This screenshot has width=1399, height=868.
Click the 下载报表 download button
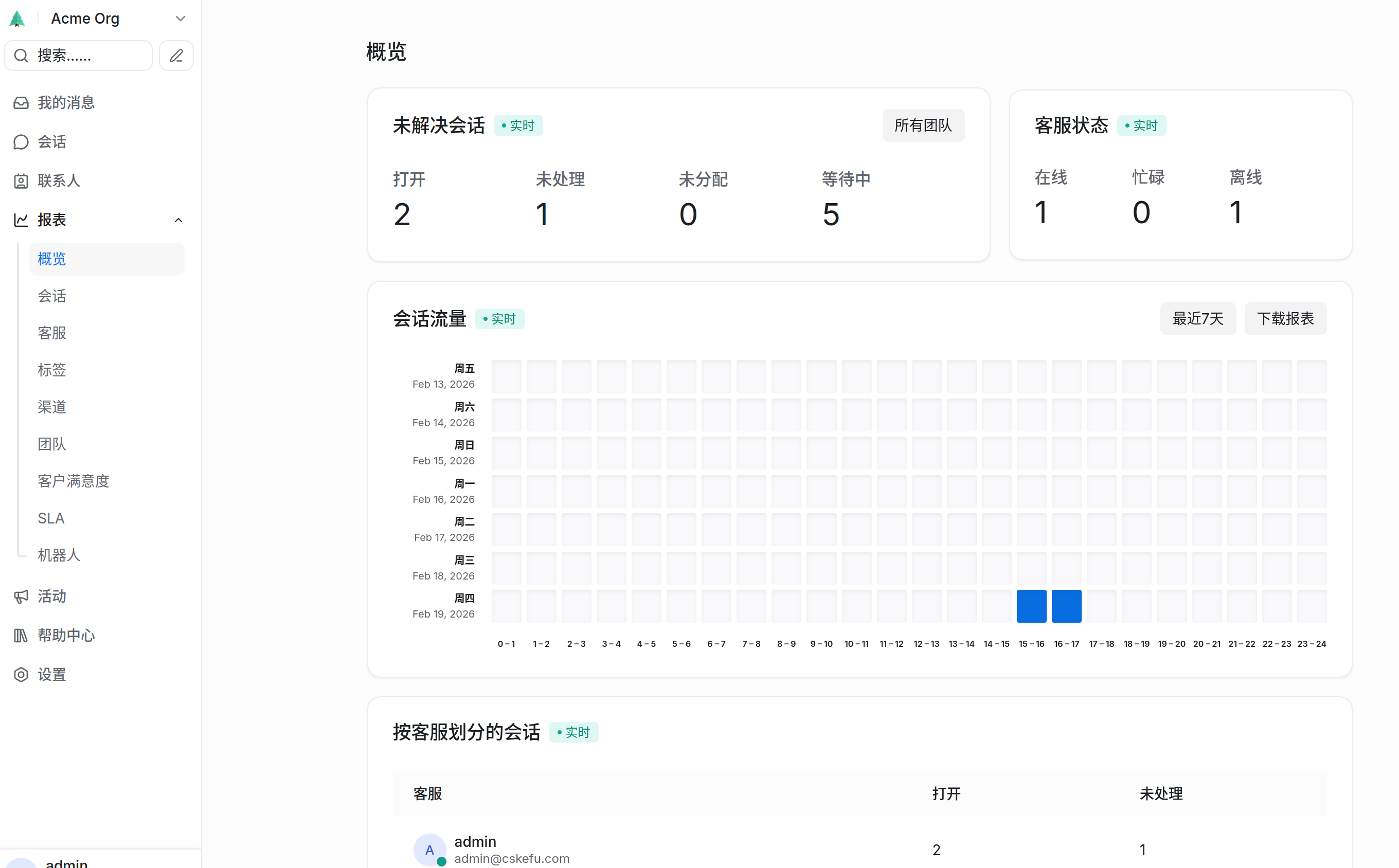tap(1285, 319)
